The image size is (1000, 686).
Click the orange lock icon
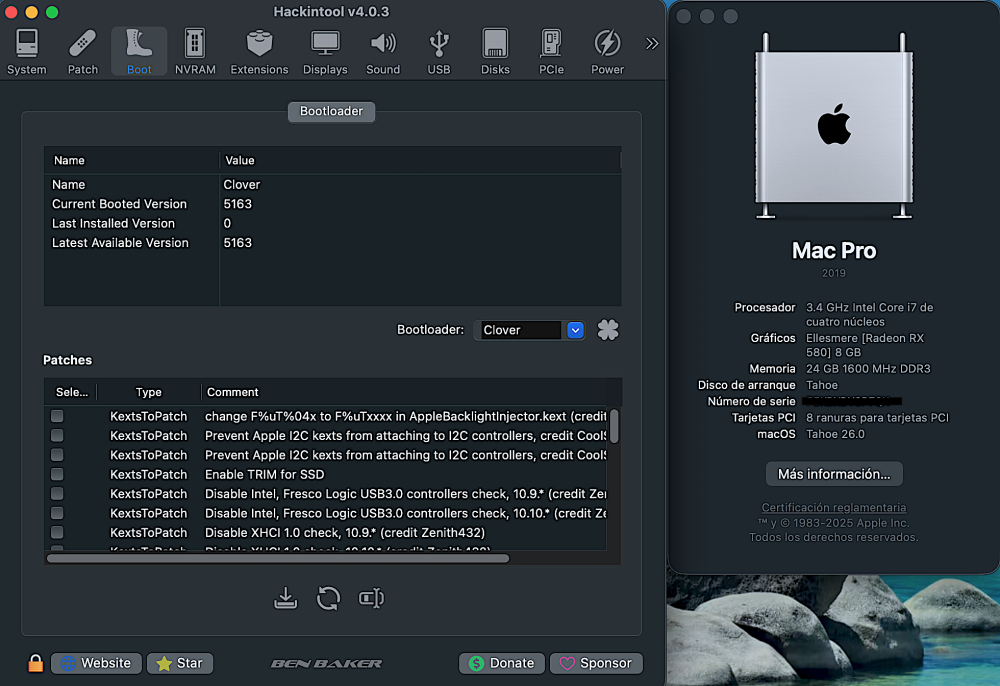point(36,663)
